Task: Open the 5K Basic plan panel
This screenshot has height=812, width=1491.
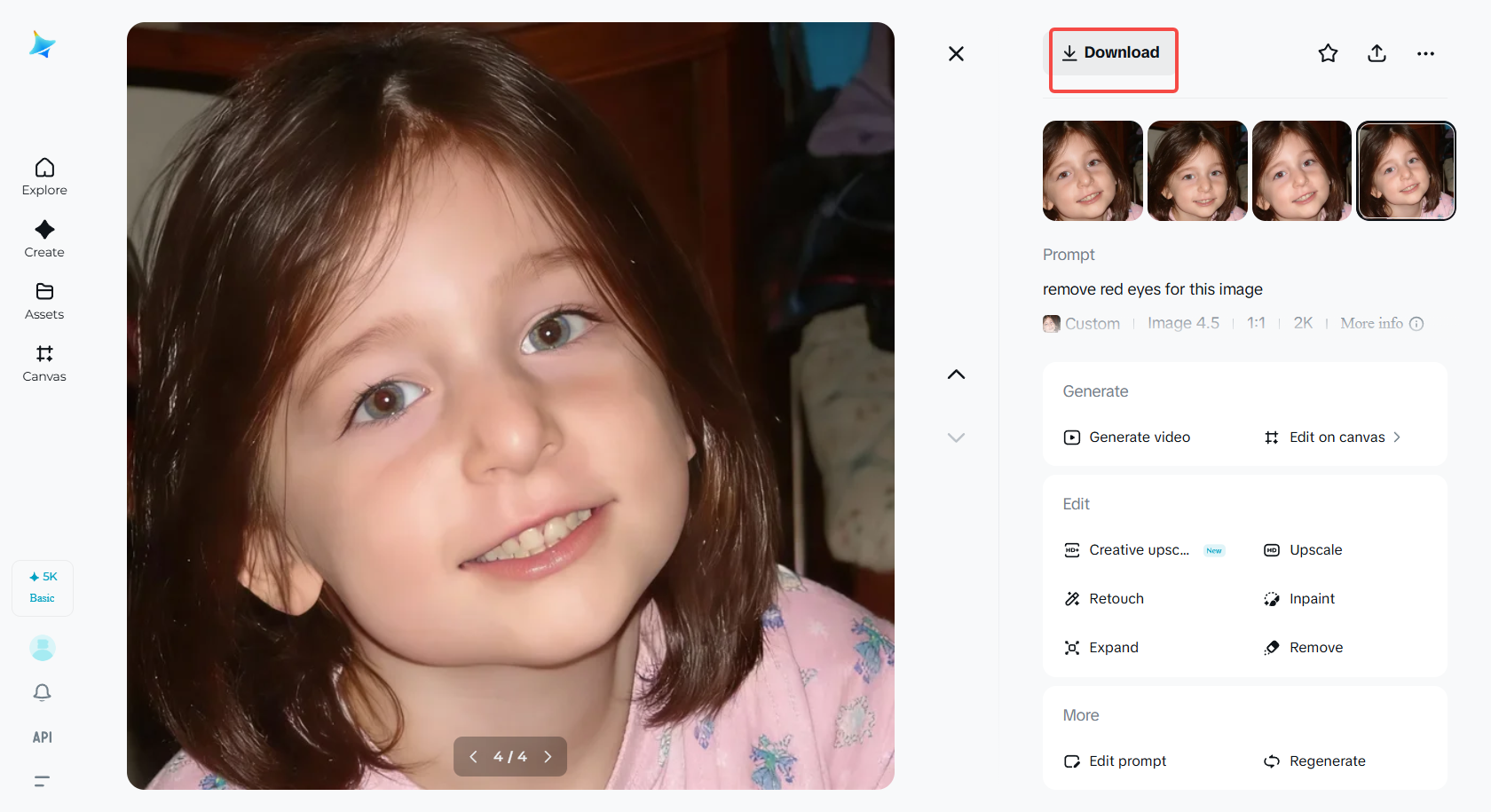Action: click(42, 587)
